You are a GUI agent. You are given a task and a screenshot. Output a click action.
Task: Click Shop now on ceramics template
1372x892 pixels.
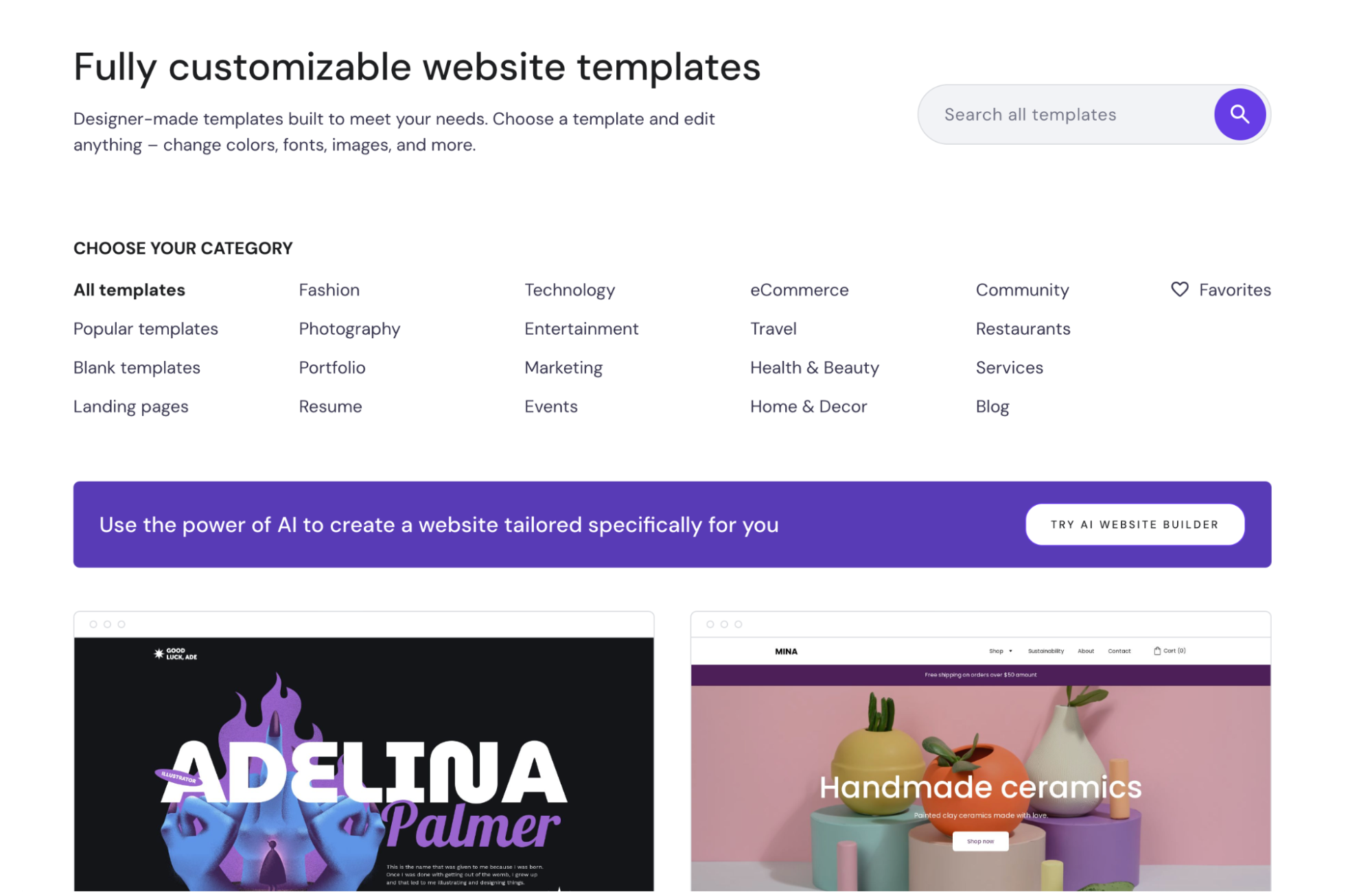(980, 841)
